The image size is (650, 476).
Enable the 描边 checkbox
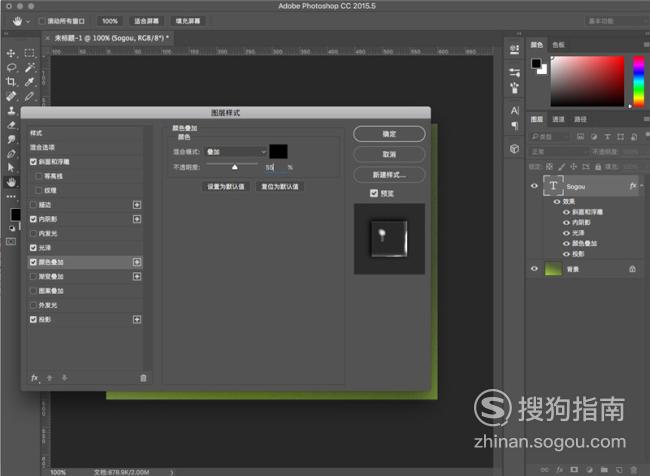point(33,205)
